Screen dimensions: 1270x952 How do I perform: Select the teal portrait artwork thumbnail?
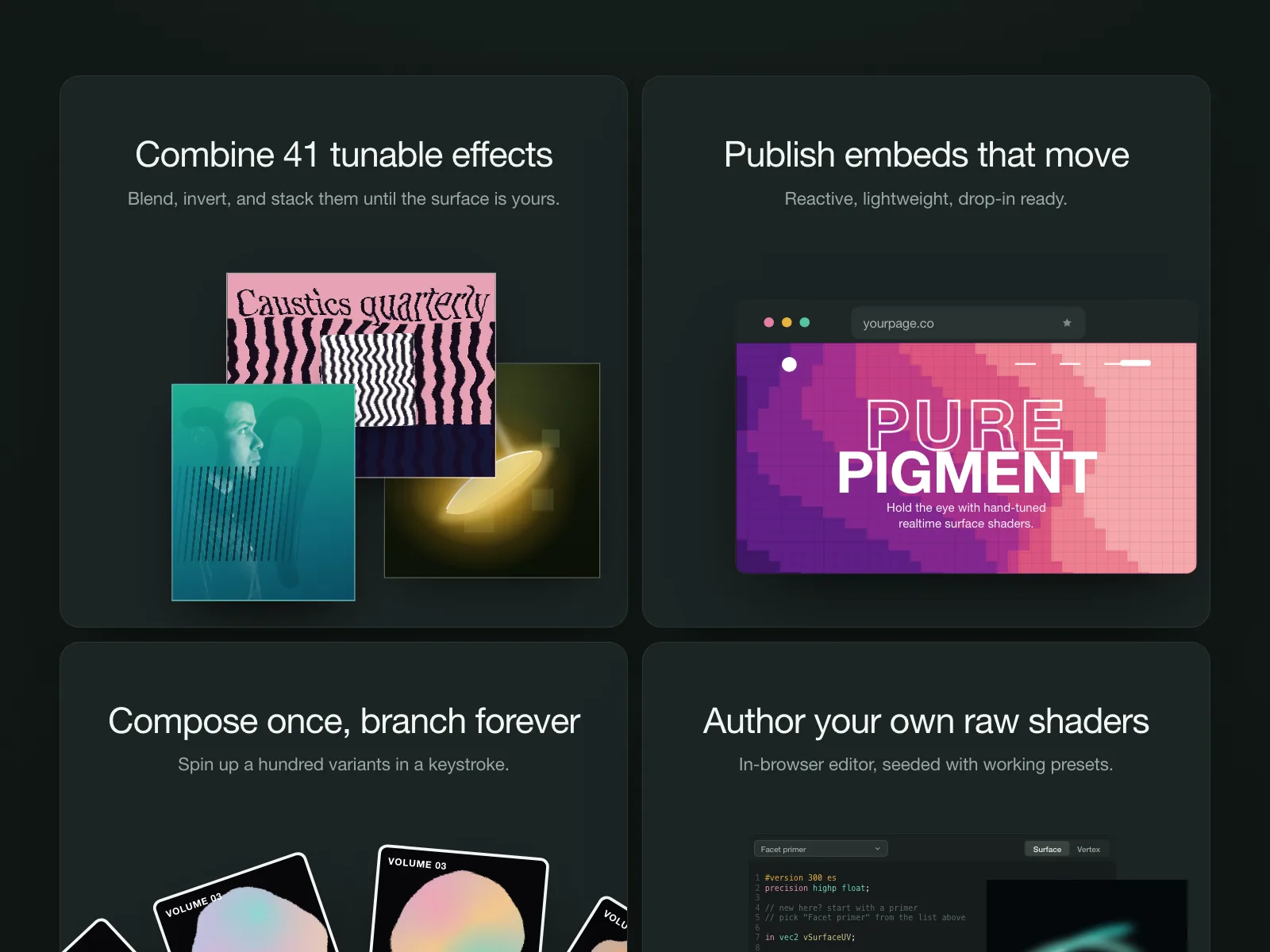pos(264,492)
